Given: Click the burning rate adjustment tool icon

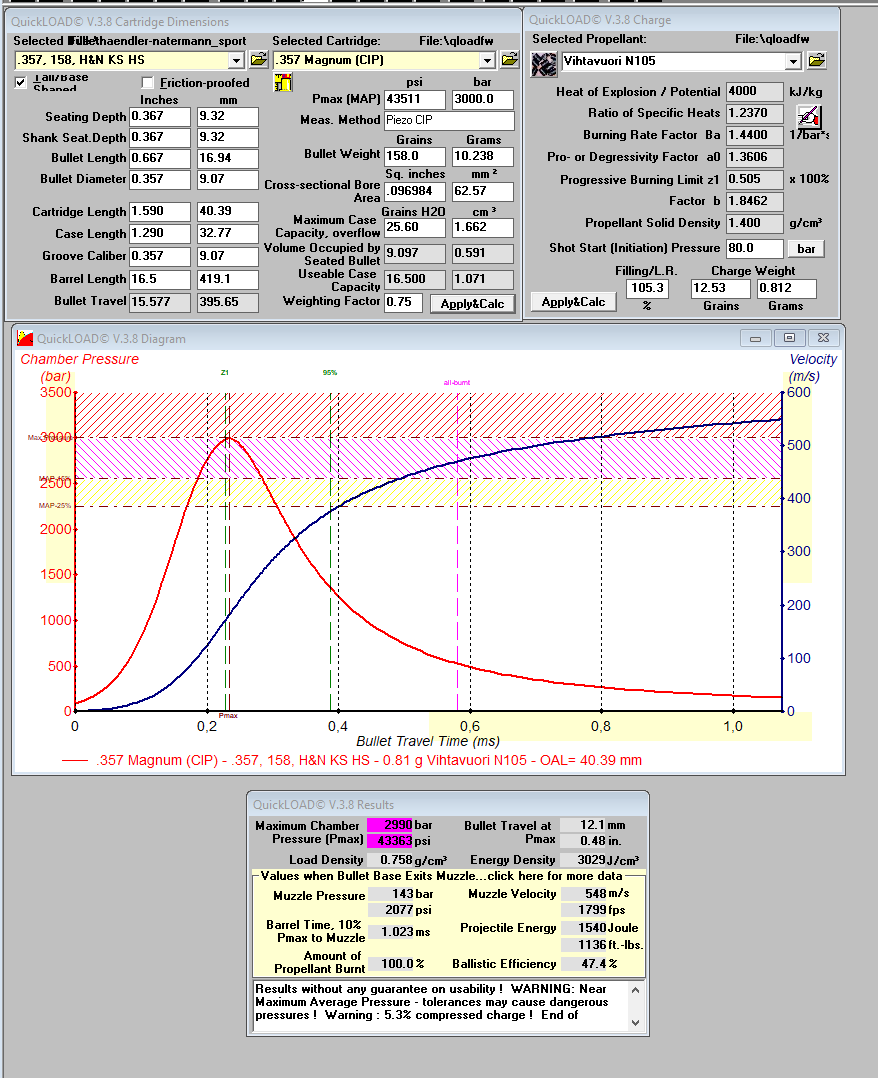Looking at the screenshot, I should (809, 117).
